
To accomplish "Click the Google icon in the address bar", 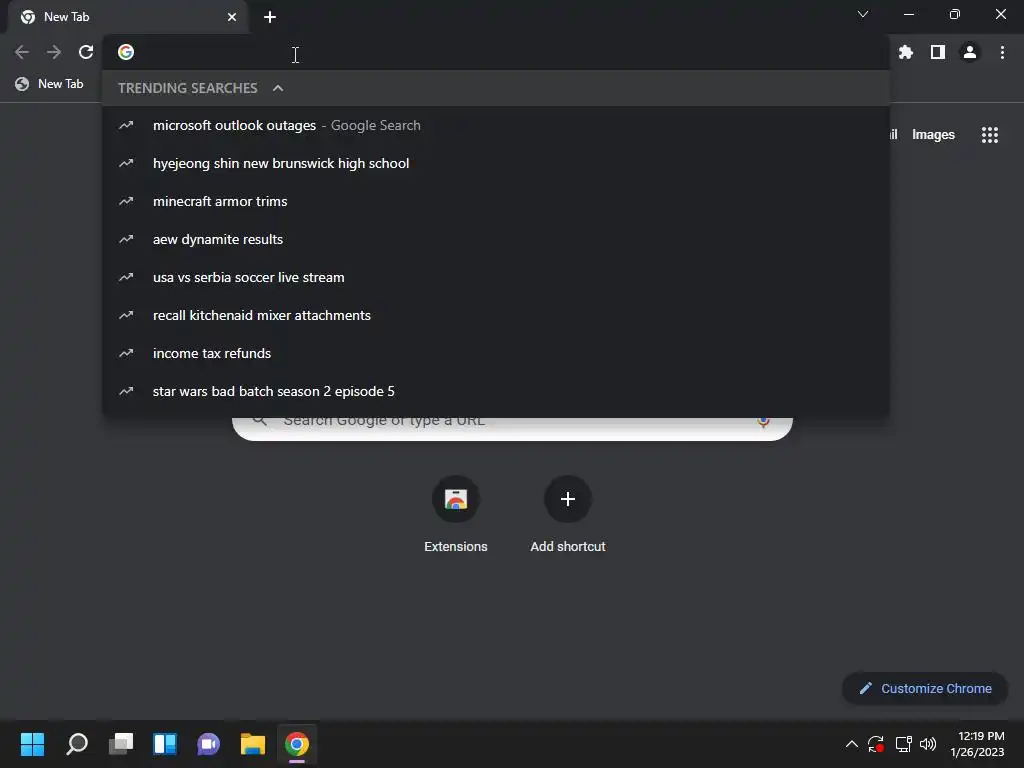I will click(x=126, y=52).
